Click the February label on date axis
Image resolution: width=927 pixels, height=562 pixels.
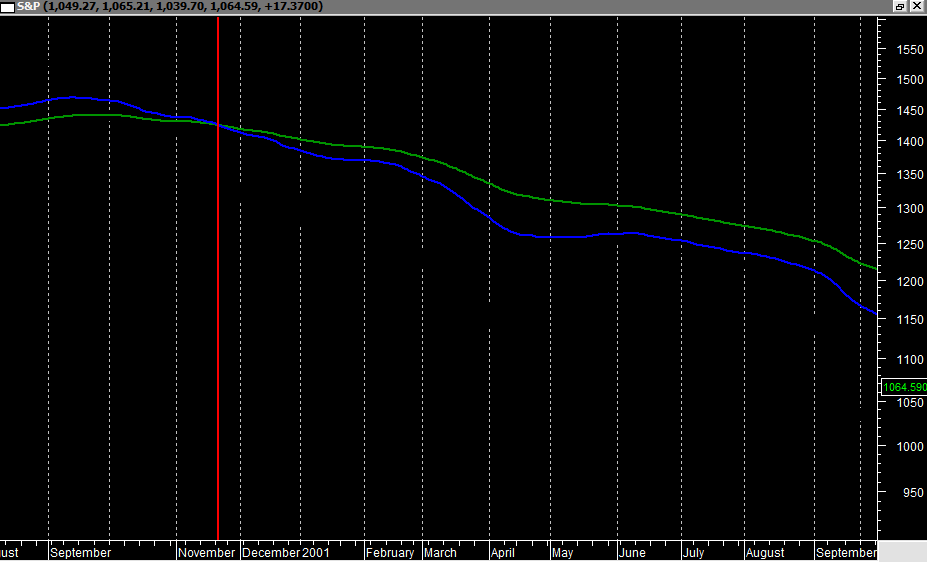(x=390, y=553)
